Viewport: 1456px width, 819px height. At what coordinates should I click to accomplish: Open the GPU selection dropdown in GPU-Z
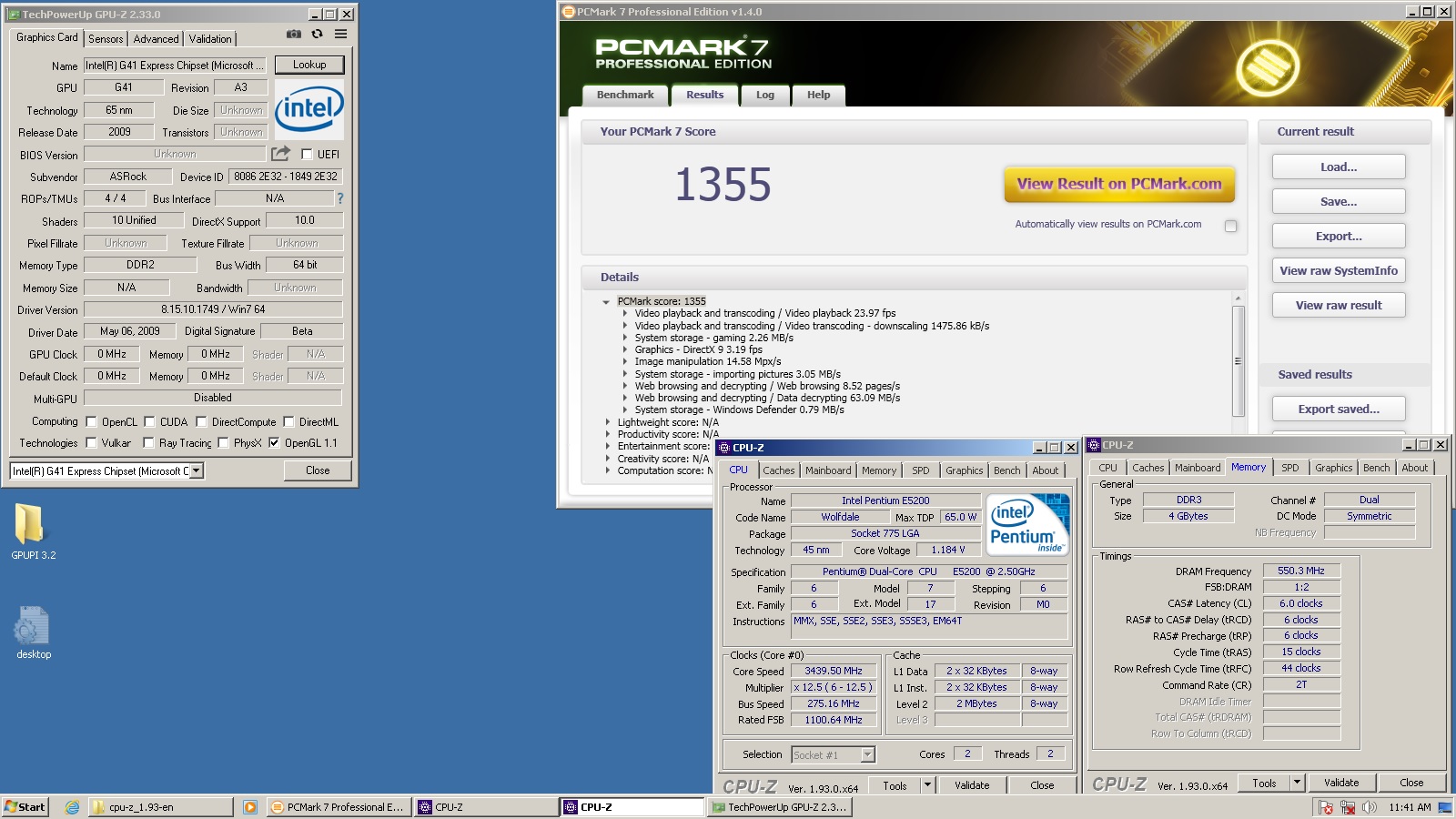pos(196,470)
